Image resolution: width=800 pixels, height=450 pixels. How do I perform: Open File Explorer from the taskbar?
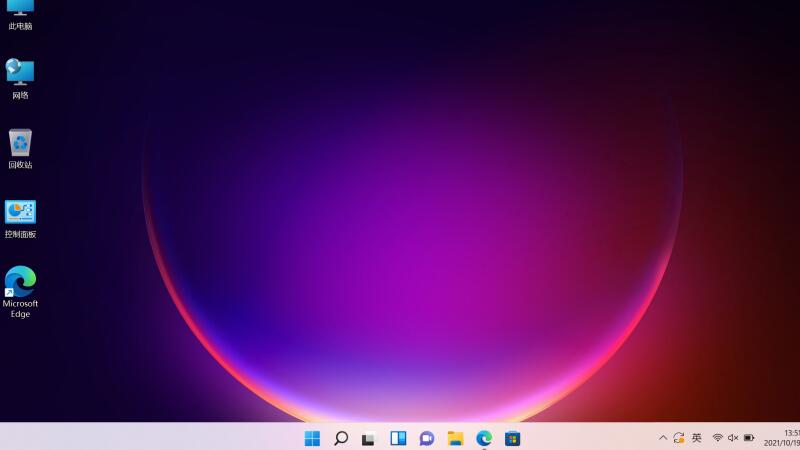point(455,438)
